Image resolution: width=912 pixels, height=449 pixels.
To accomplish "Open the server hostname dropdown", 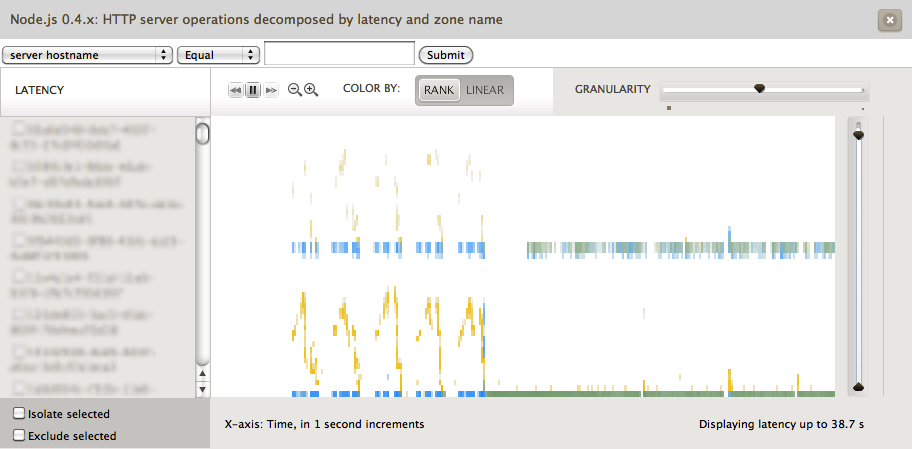I will coord(88,55).
